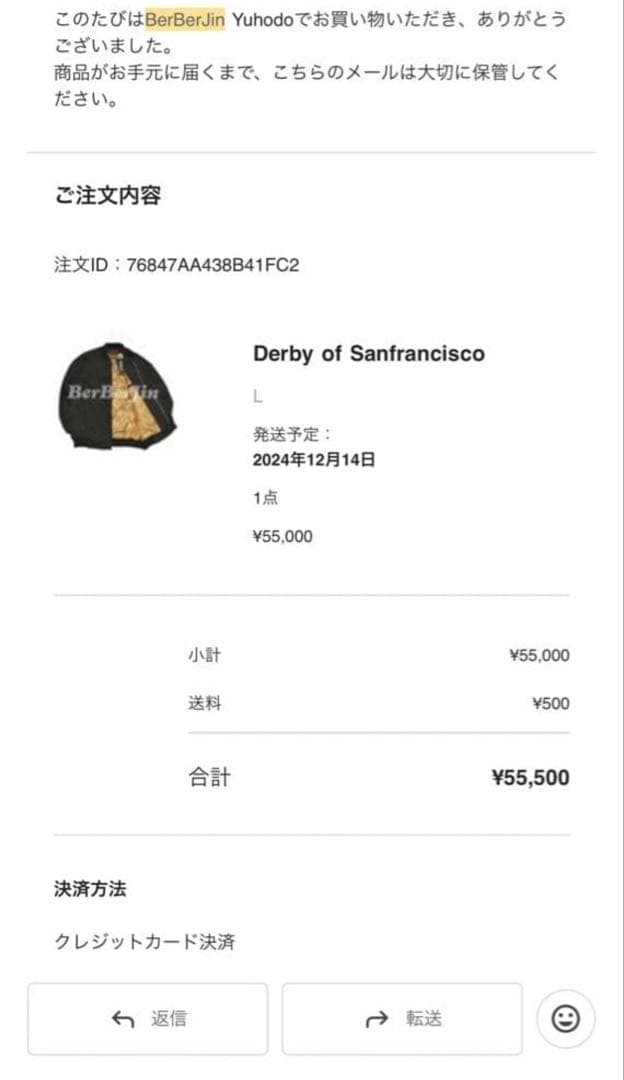This screenshot has height=1080, width=624.
Task: Click the shipping date 2024年12月14日
Action: tap(305, 456)
